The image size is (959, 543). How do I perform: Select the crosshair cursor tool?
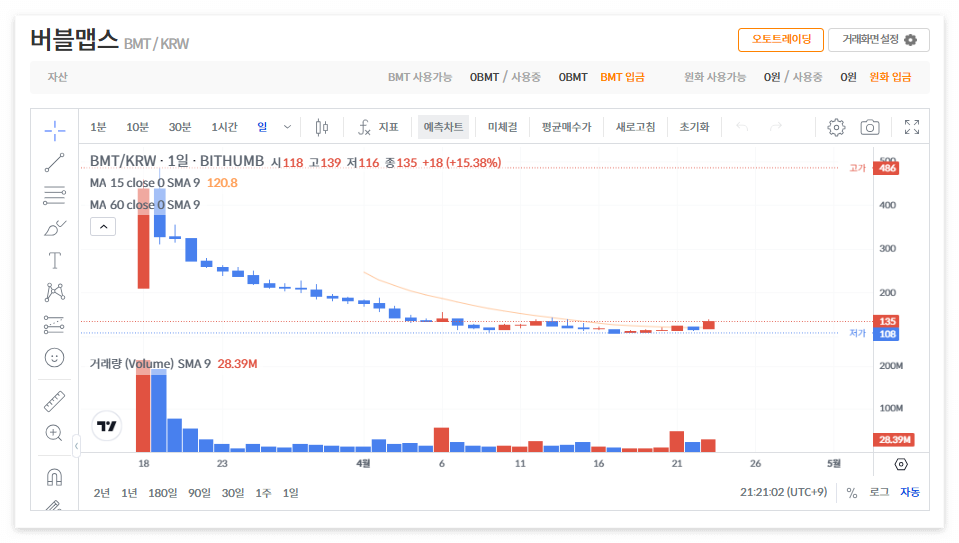point(54,130)
